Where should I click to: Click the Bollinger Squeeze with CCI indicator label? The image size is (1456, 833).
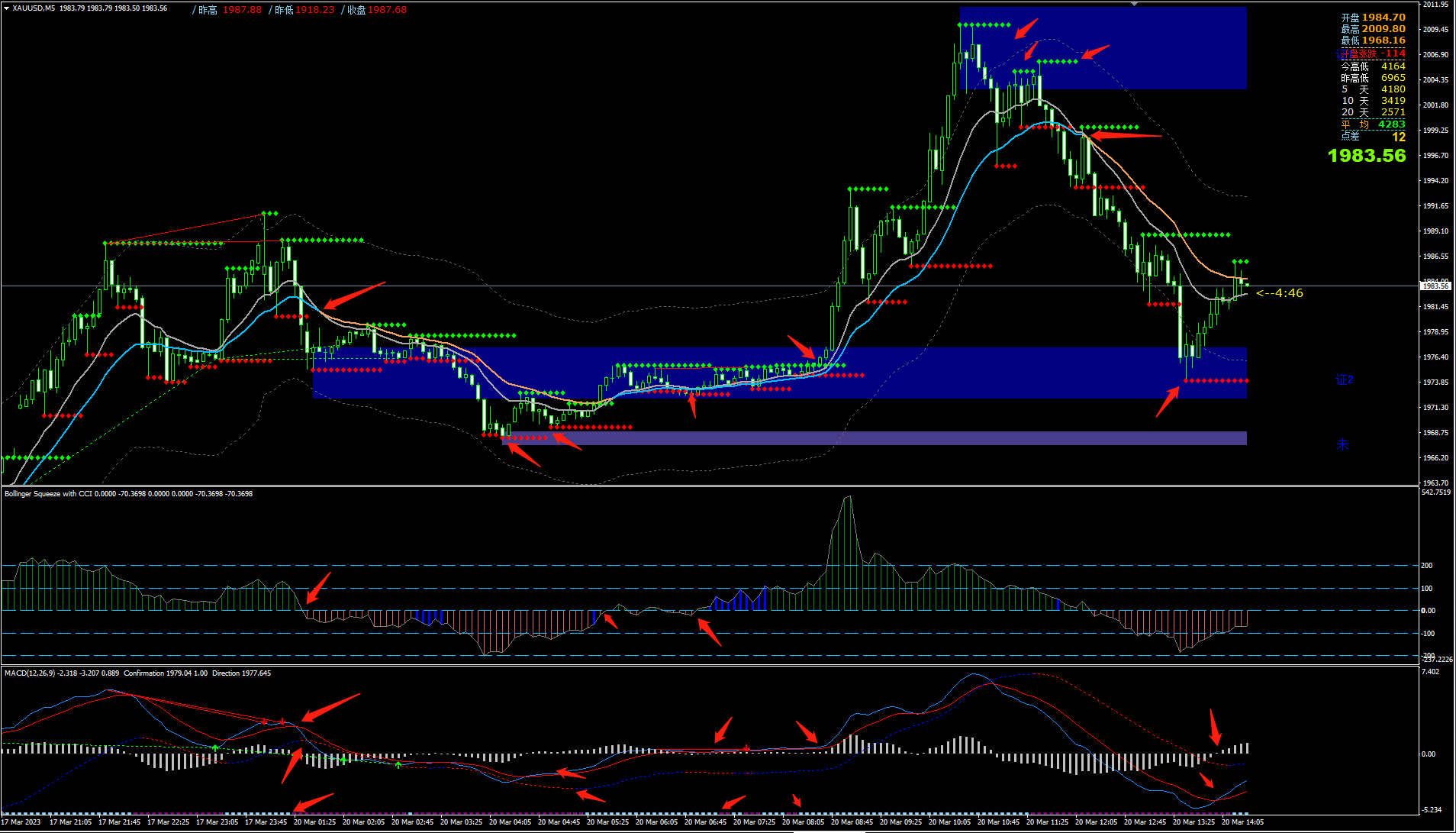pyautogui.click(x=128, y=494)
